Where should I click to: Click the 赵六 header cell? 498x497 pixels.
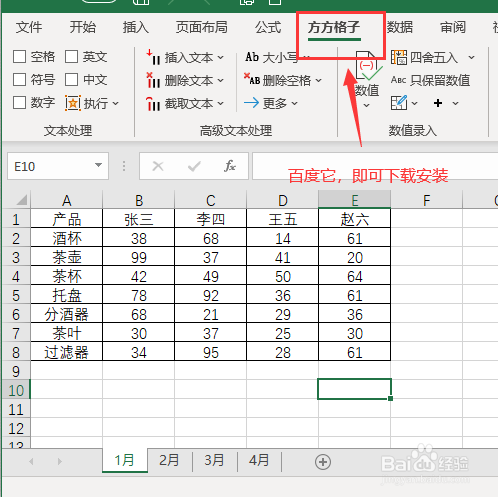click(x=355, y=219)
